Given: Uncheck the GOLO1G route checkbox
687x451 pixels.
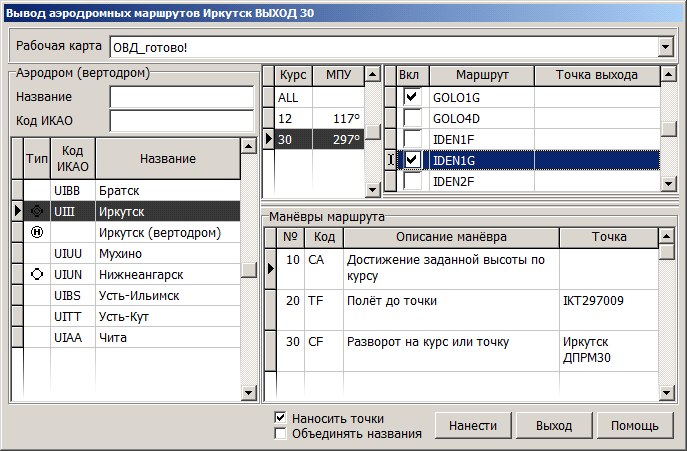Looking at the screenshot, I should [411, 97].
